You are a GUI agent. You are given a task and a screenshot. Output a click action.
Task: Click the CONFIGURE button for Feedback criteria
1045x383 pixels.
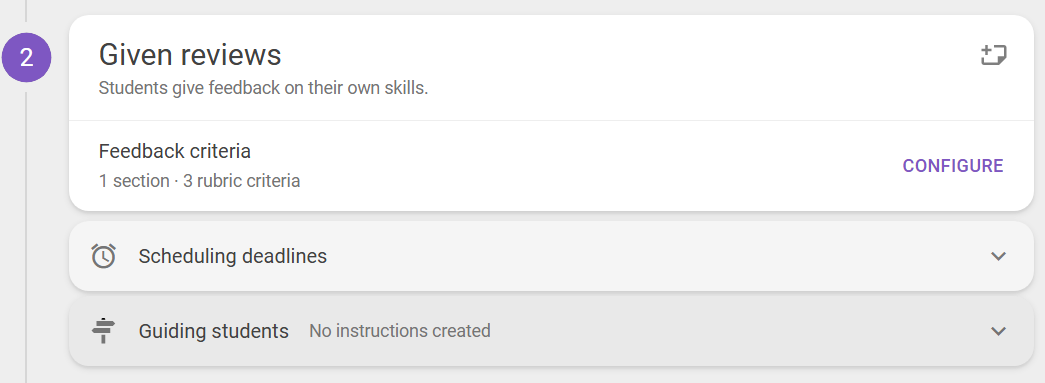953,166
